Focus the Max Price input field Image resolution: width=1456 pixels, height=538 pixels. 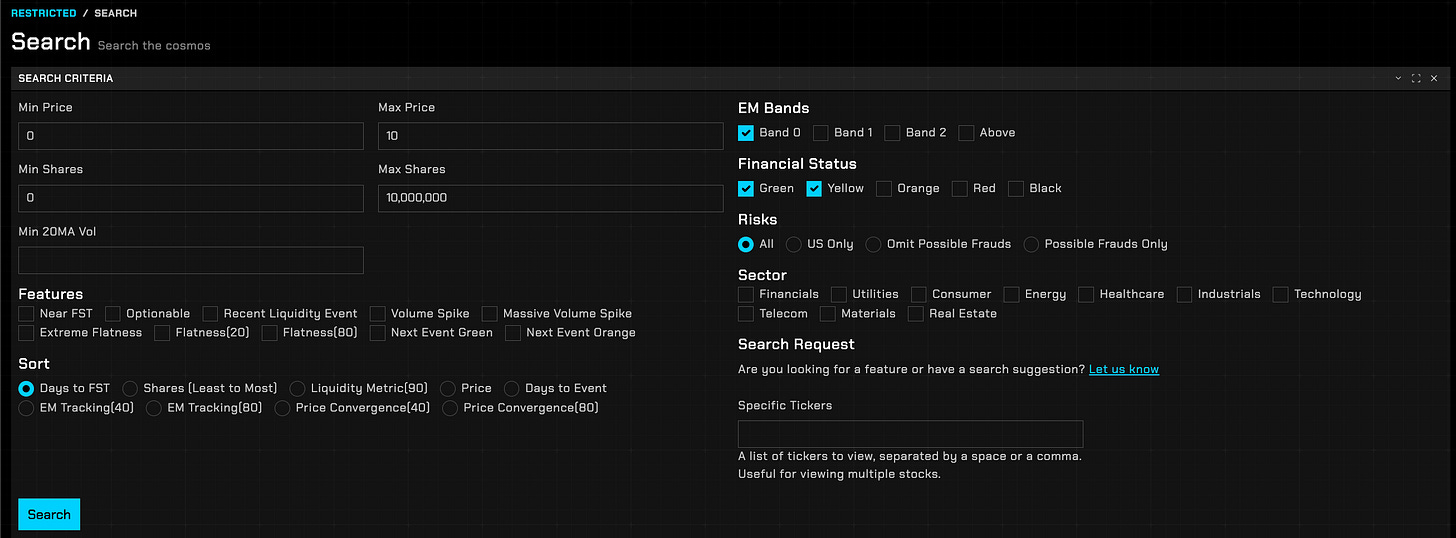551,136
